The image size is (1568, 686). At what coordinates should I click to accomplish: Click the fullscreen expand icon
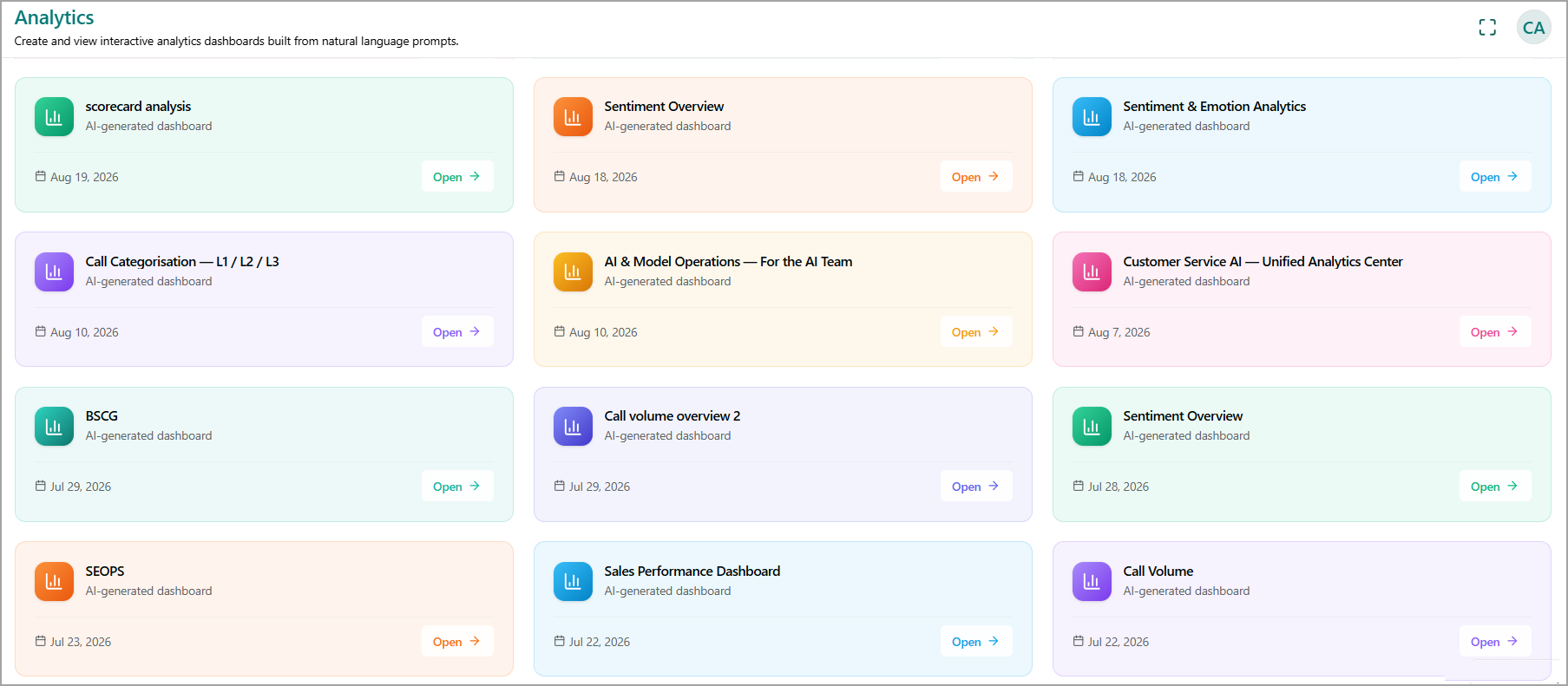1487,28
